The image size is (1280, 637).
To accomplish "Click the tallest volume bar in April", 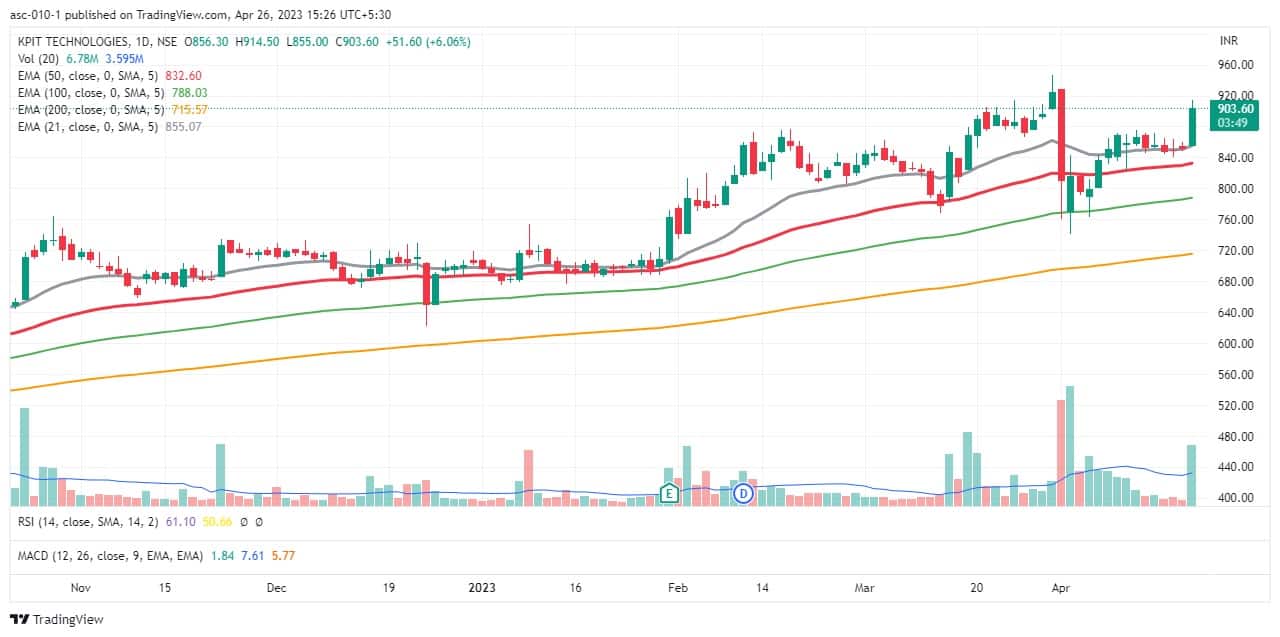I will coord(1070,446).
